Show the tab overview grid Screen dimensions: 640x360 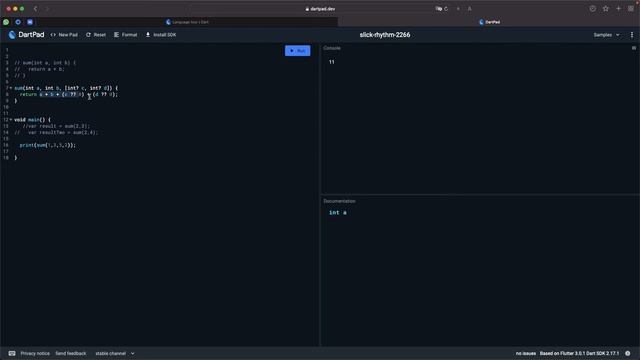(x=631, y=9)
